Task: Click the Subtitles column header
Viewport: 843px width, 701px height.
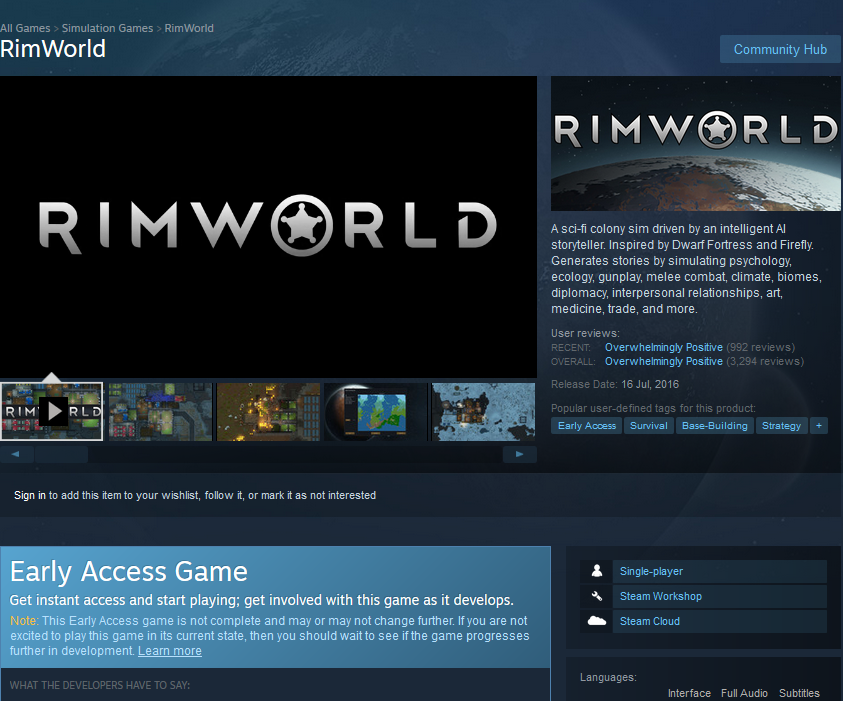Action: pos(799,693)
